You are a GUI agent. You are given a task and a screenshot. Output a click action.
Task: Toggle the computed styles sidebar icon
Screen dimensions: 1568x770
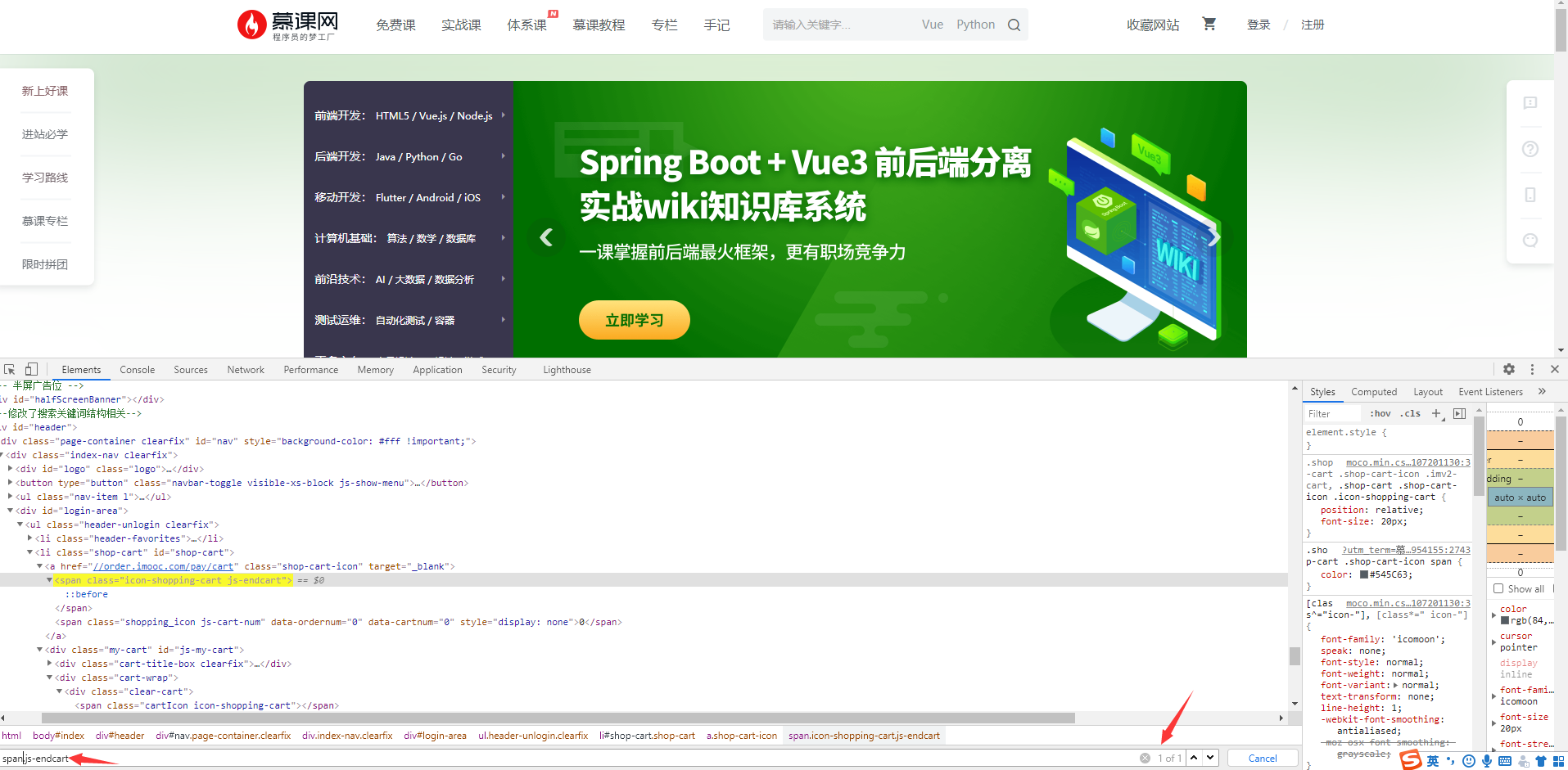(1459, 414)
